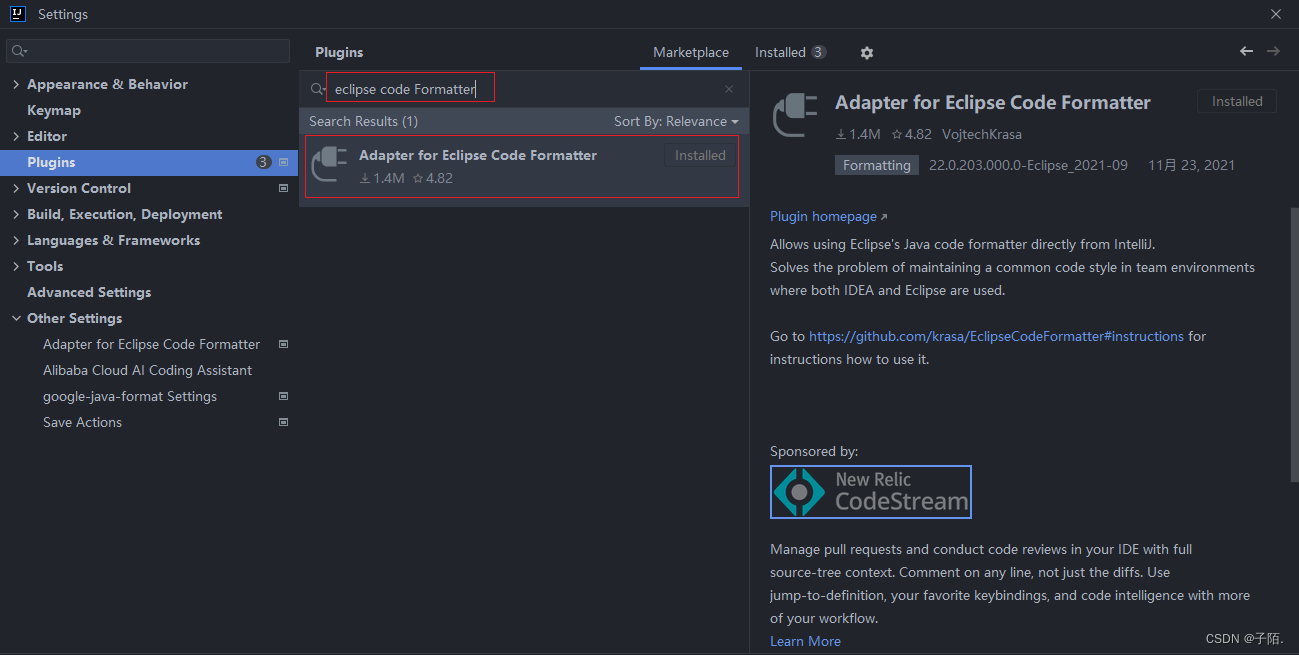Clear the plugin search with X icon
Screen dimensions: 1299x655
tap(729, 89)
